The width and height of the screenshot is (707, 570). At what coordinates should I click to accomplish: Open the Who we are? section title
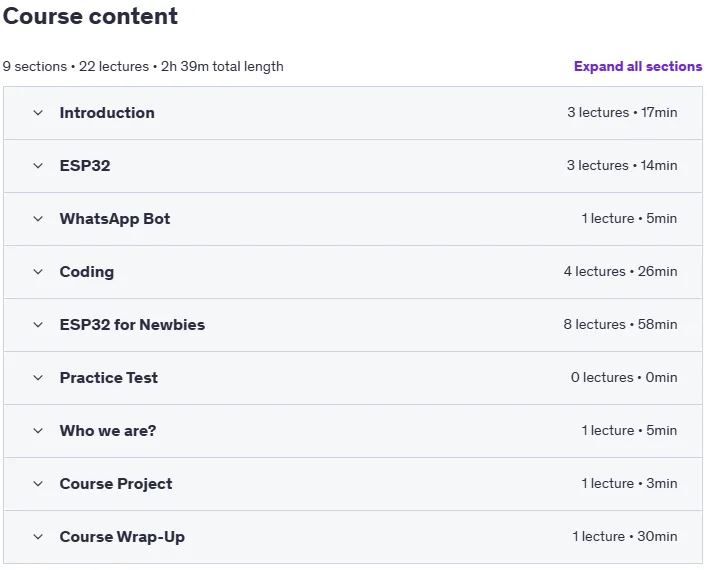tap(108, 431)
